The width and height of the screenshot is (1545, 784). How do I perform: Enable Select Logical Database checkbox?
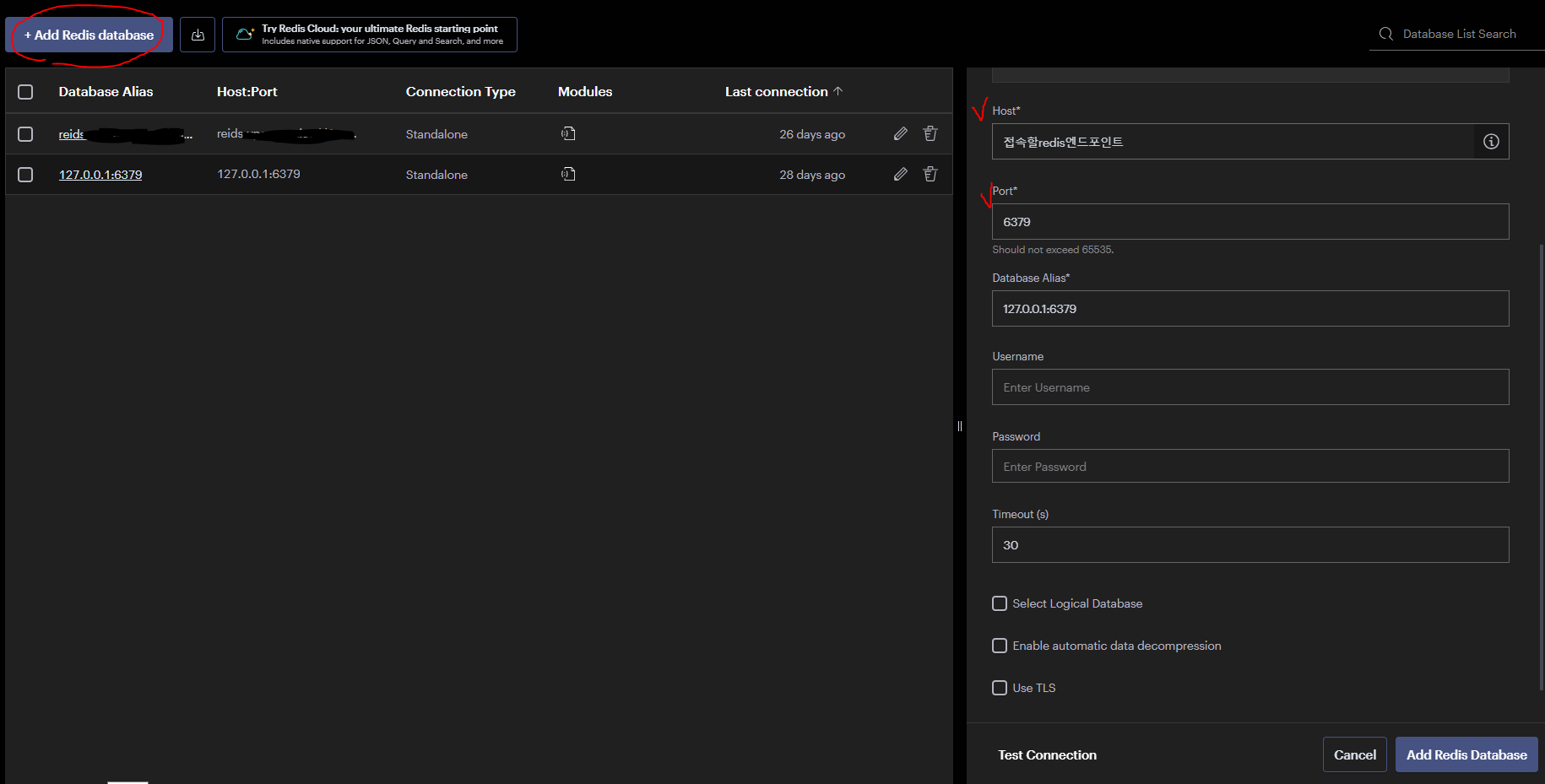coord(1000,603)
